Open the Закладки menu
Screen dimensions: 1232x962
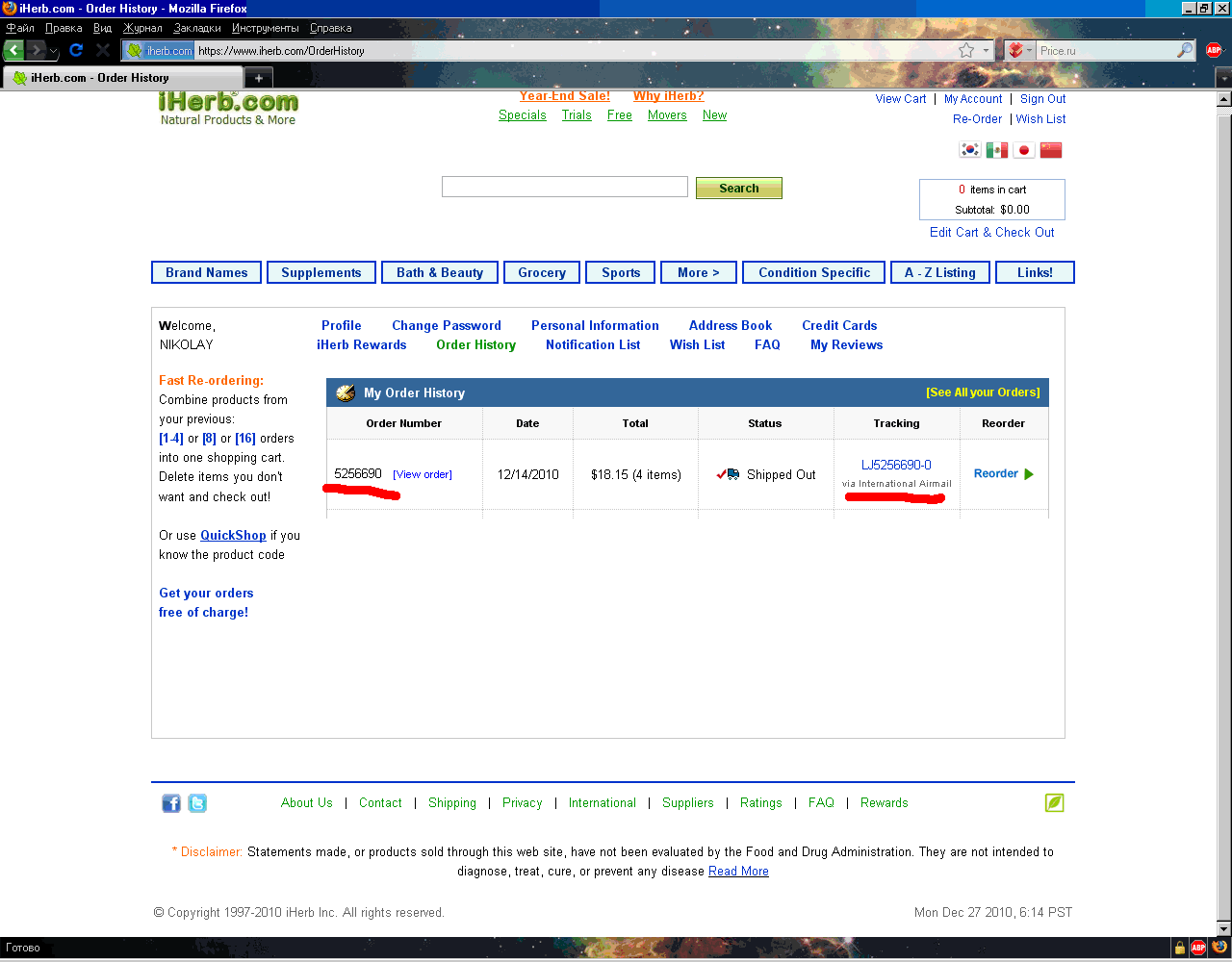coord(196,28)
